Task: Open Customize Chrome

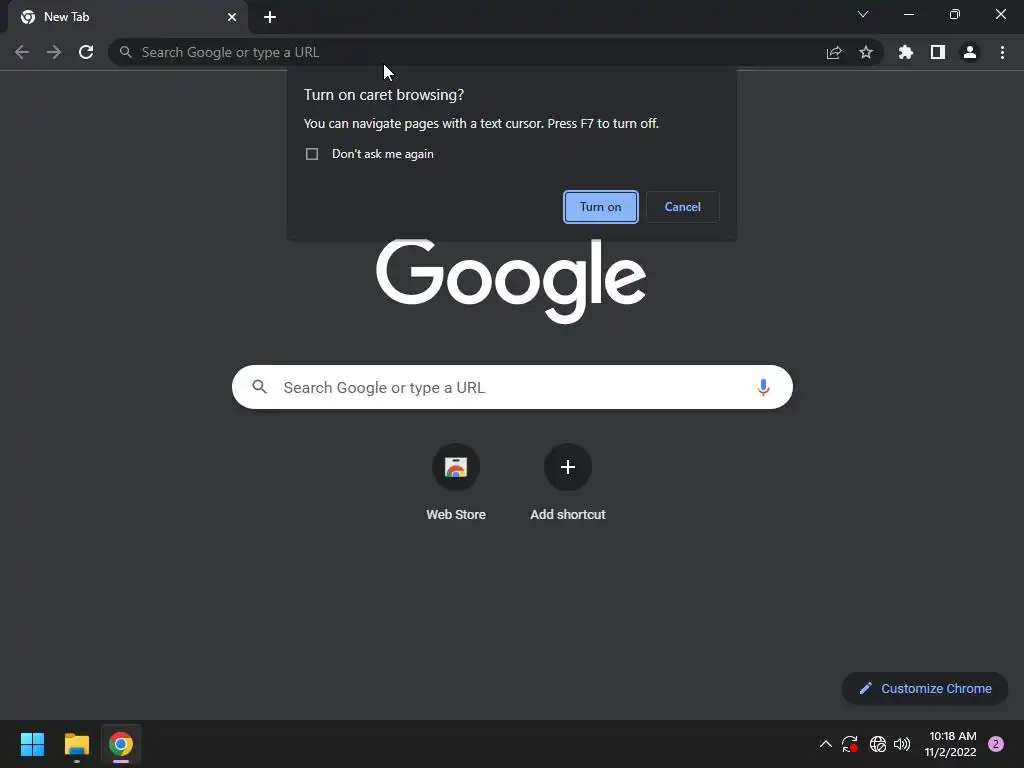Action: 925,688
